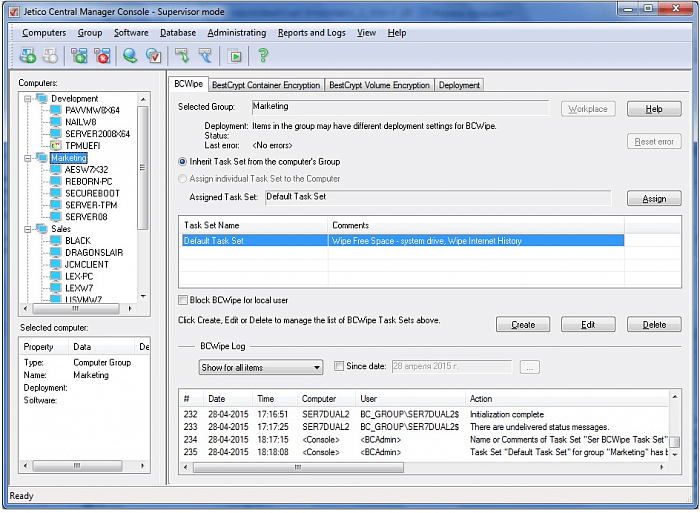Click the computer icon next to BLACK

[x=55, y=240]
